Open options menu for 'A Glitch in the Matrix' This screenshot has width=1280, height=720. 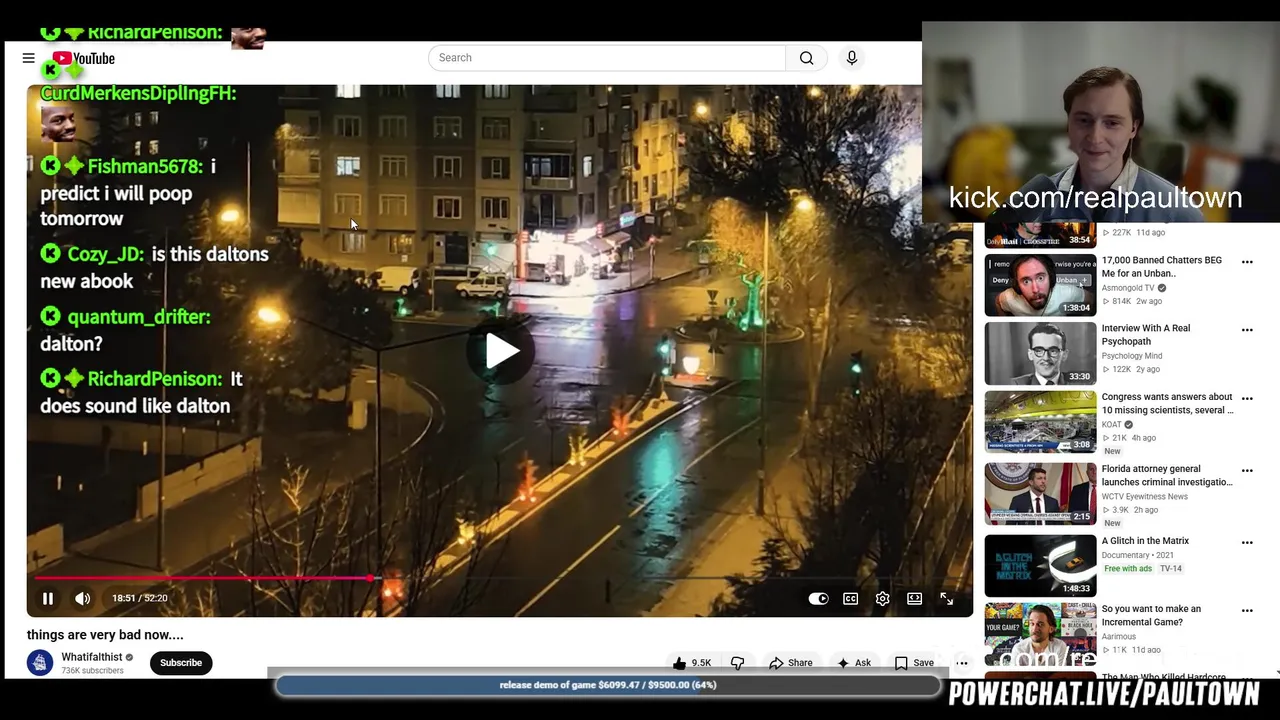point(1247,542)
